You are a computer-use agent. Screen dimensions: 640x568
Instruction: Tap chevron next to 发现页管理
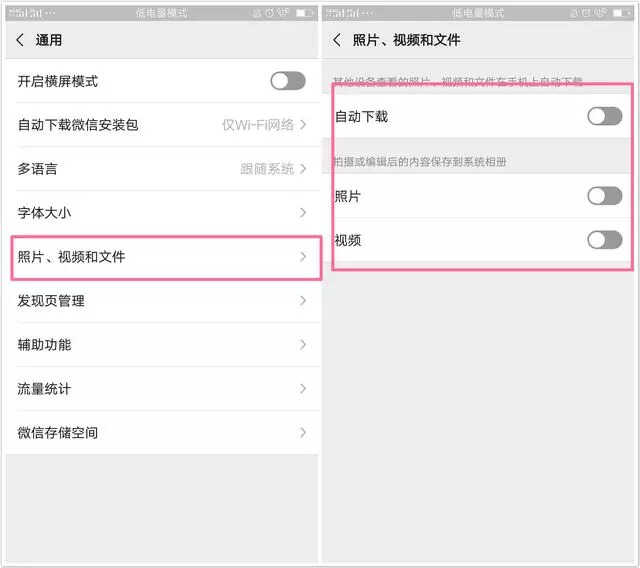pyautogui.click(x=303, y=301)
